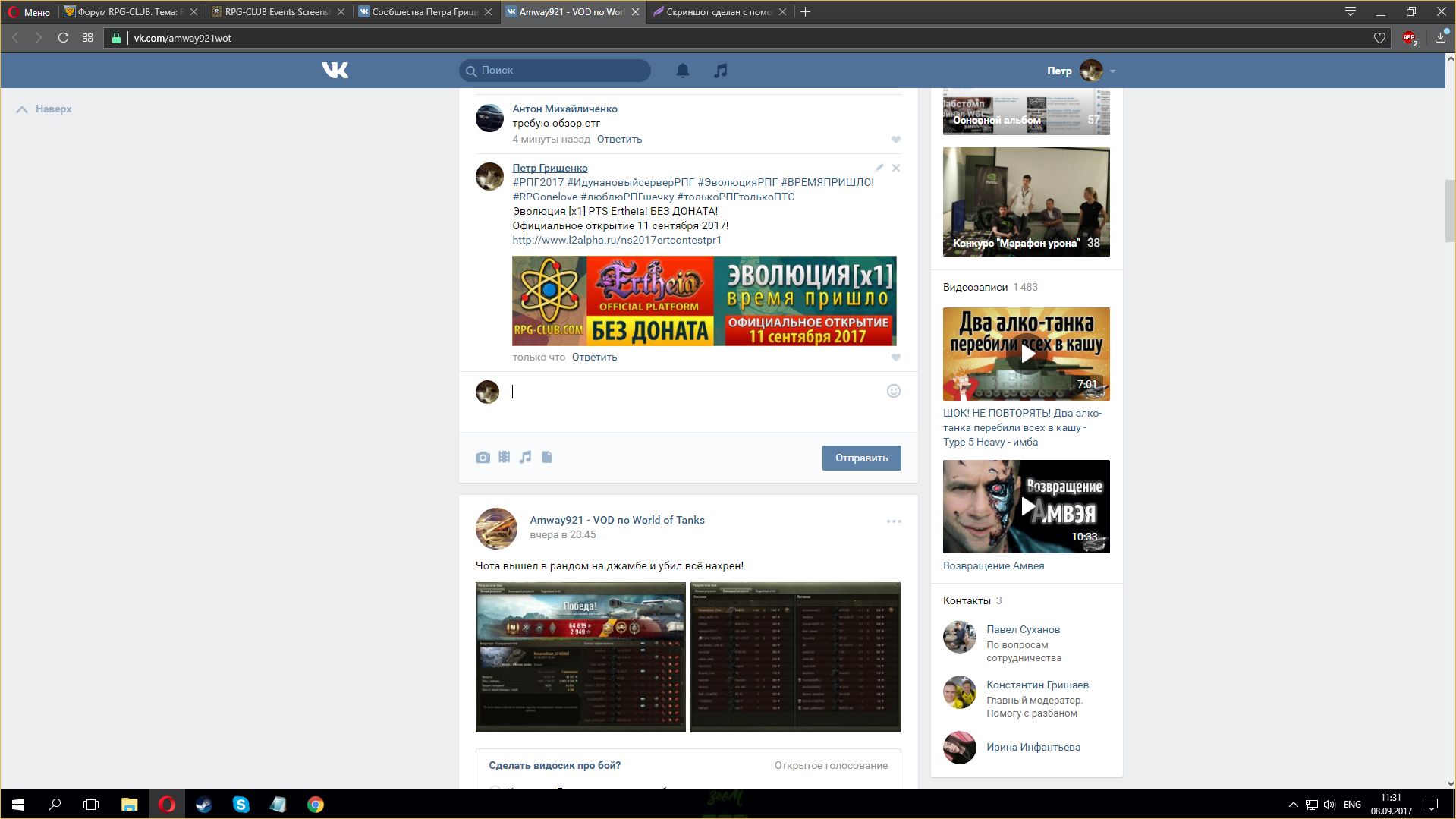Send the comment with Отправить
The image size is (1456, 819).
861,458
